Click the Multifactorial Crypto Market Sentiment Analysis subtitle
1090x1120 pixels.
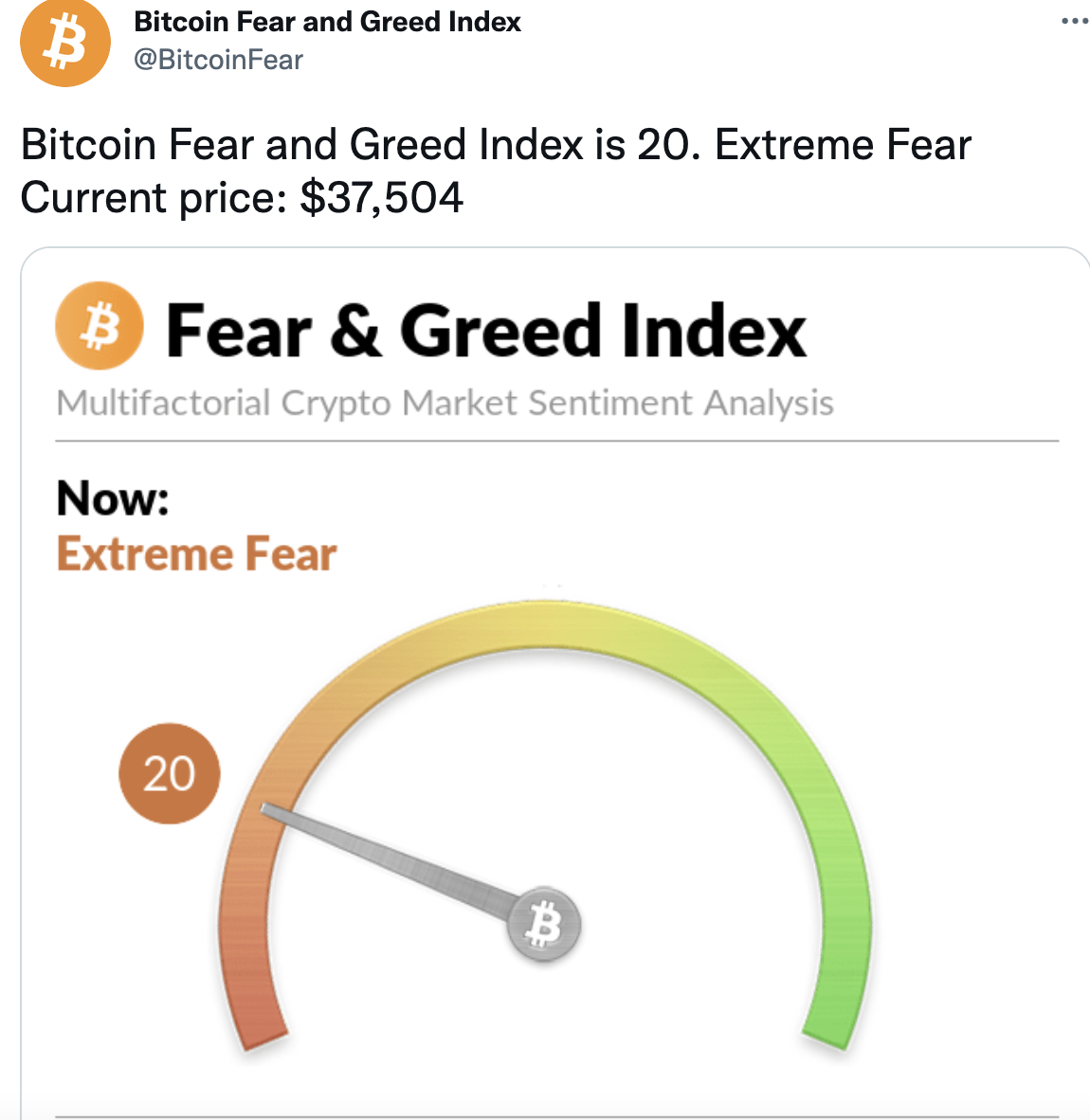445,403
